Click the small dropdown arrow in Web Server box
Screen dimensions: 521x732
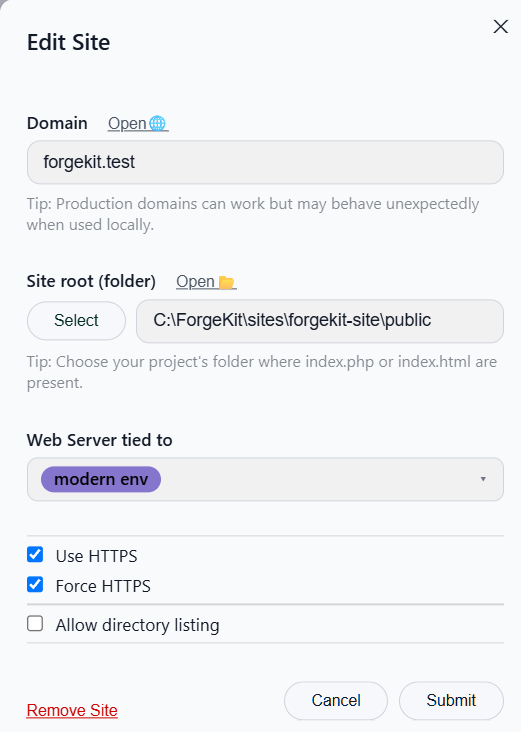click(x=483, y=479)
